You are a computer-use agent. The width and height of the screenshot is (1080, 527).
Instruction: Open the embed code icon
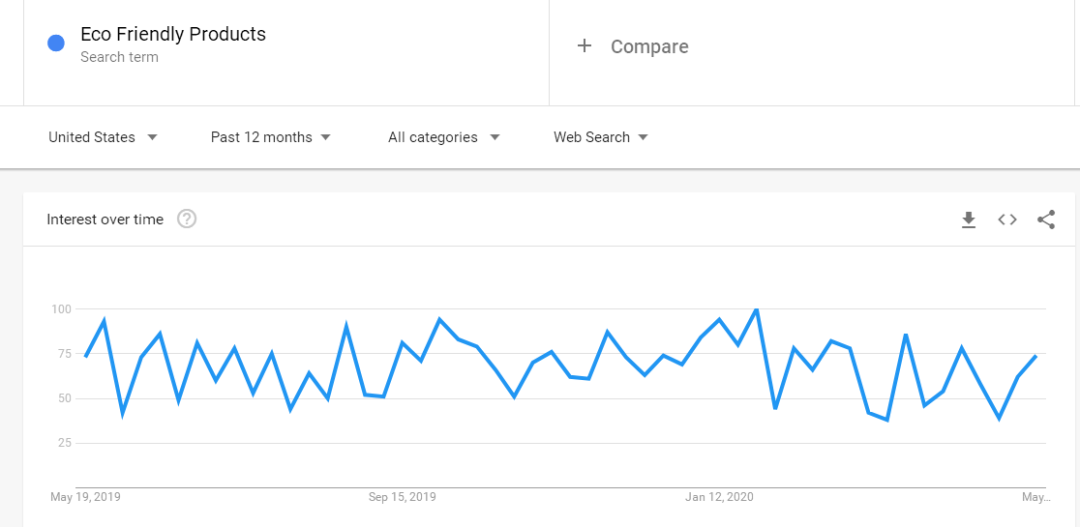tap(1007, 220)
